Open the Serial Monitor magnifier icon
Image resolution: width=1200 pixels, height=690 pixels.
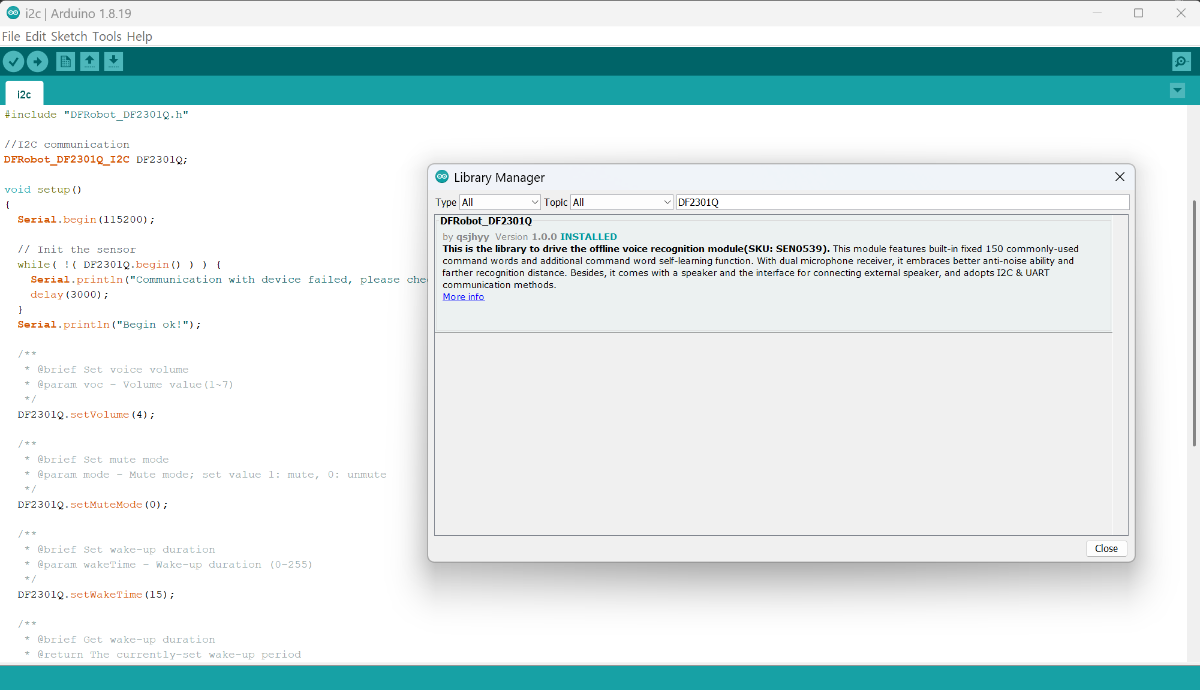pyautogui.click(x=1181, y=61)
